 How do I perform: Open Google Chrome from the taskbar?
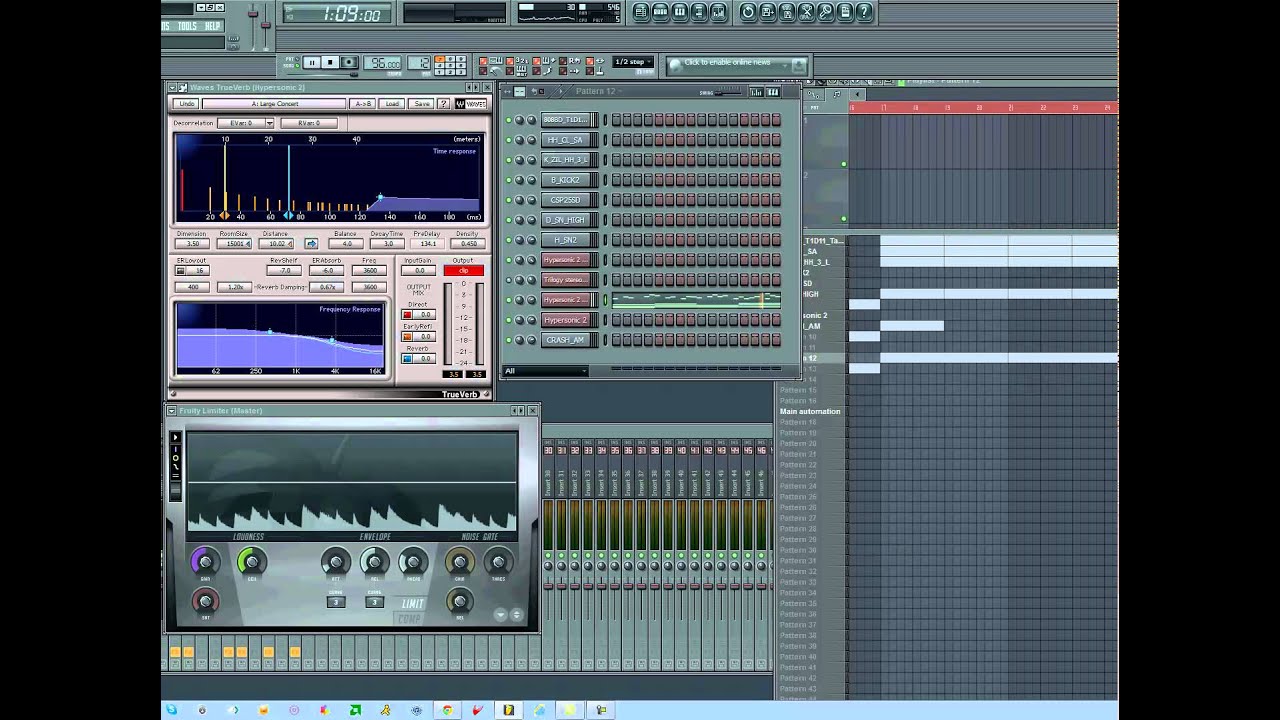(x=447, y=710)
